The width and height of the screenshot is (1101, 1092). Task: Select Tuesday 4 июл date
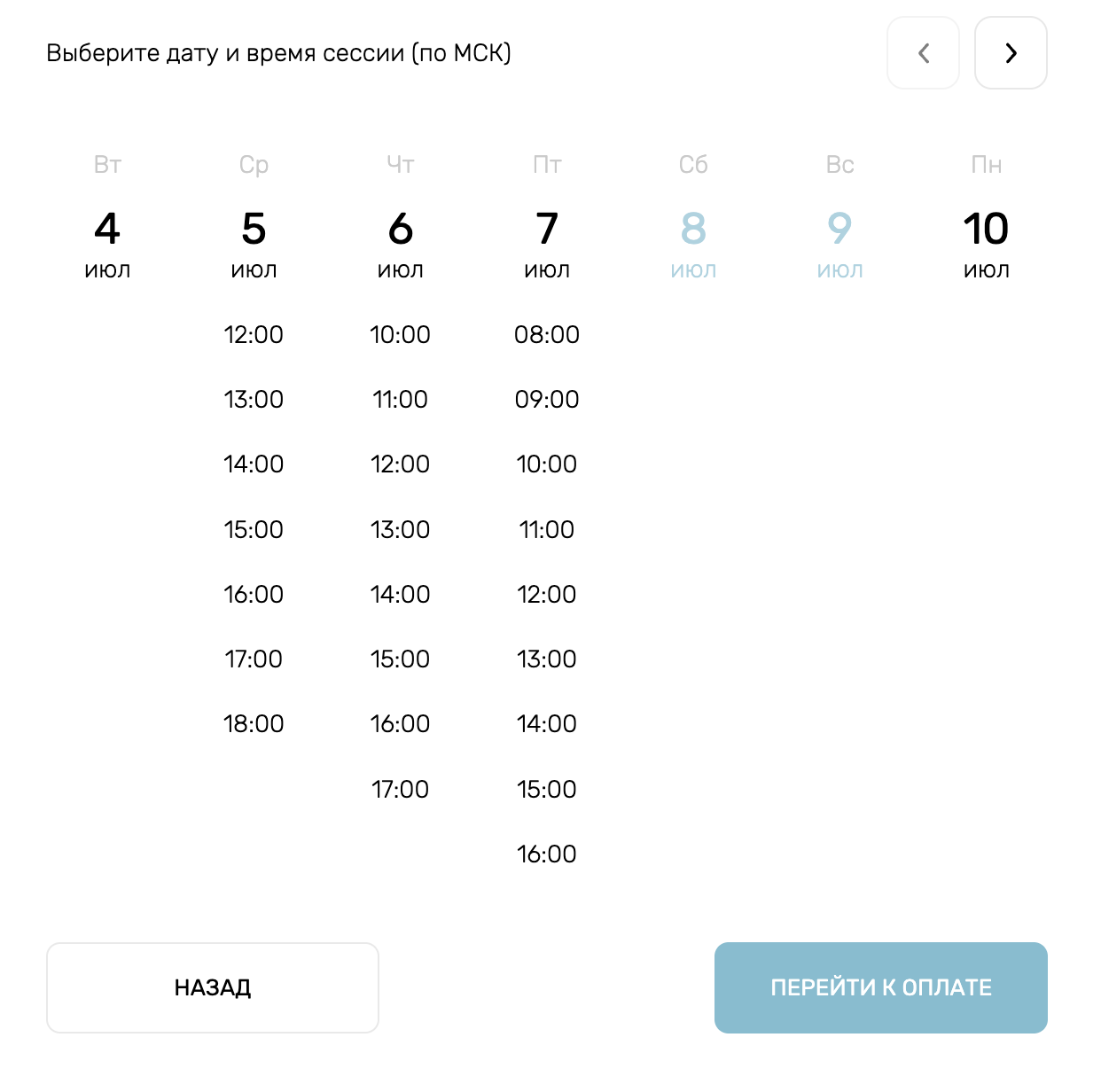(107, 241)
